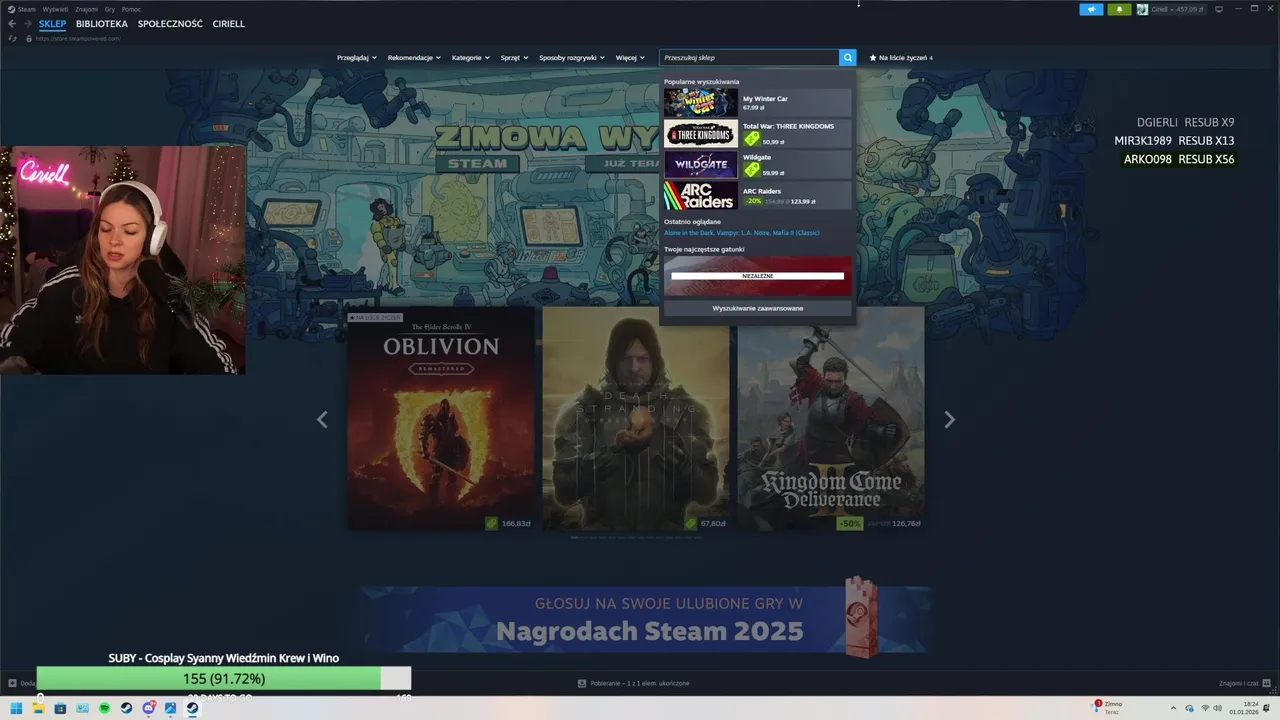
Task: Expand the Sposoby rozgrywki dropdown
Action: click(572, 58)
